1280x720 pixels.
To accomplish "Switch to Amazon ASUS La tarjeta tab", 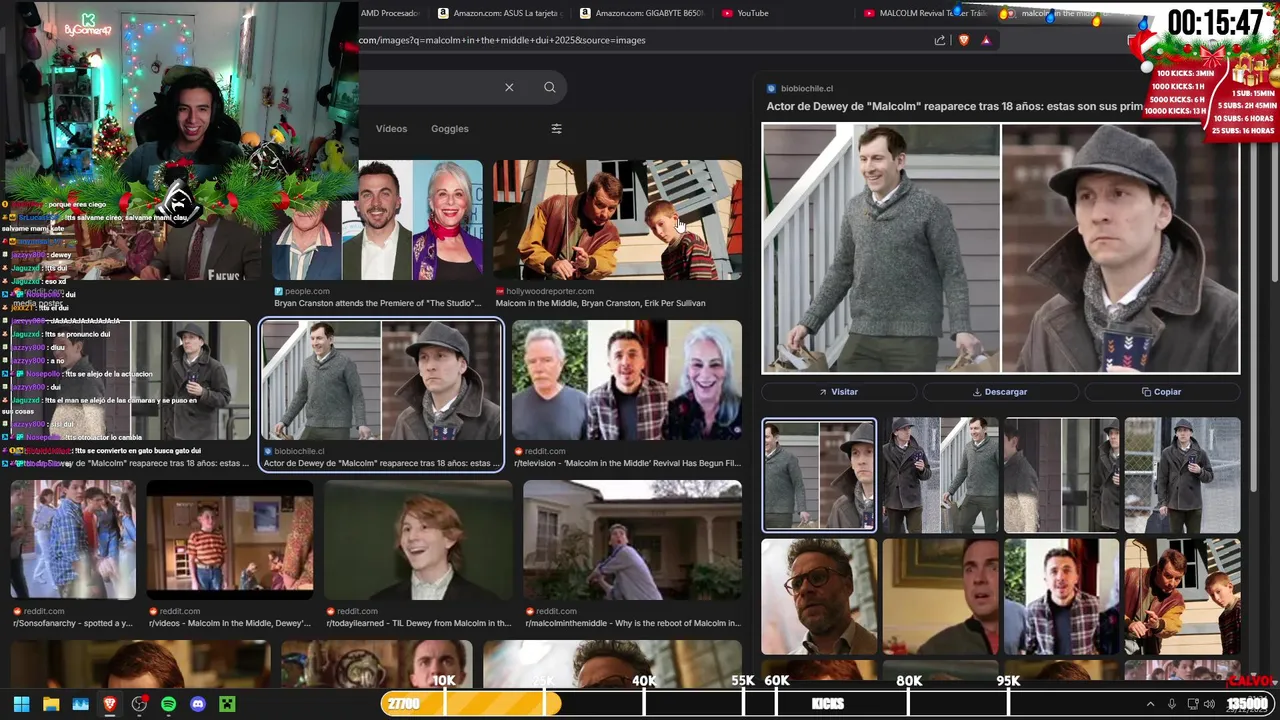I will click(501, 13).
